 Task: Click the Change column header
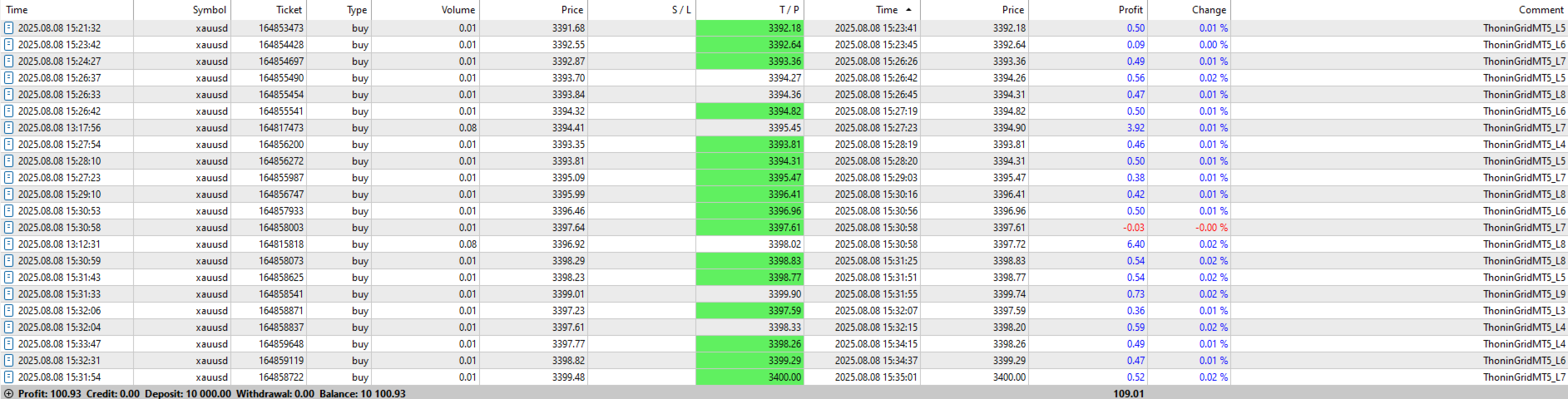(x=1188, y=10)
